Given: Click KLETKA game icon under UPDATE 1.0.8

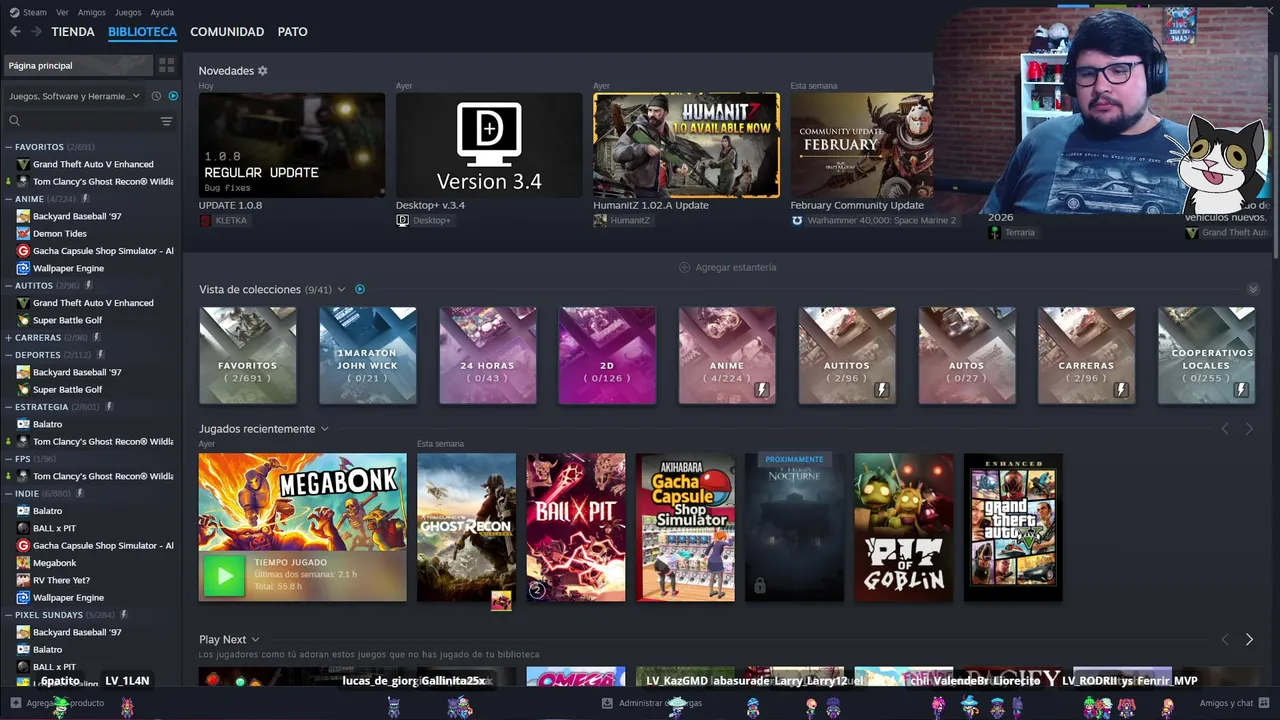Looking at the screenshot, I should click(205, 220).
